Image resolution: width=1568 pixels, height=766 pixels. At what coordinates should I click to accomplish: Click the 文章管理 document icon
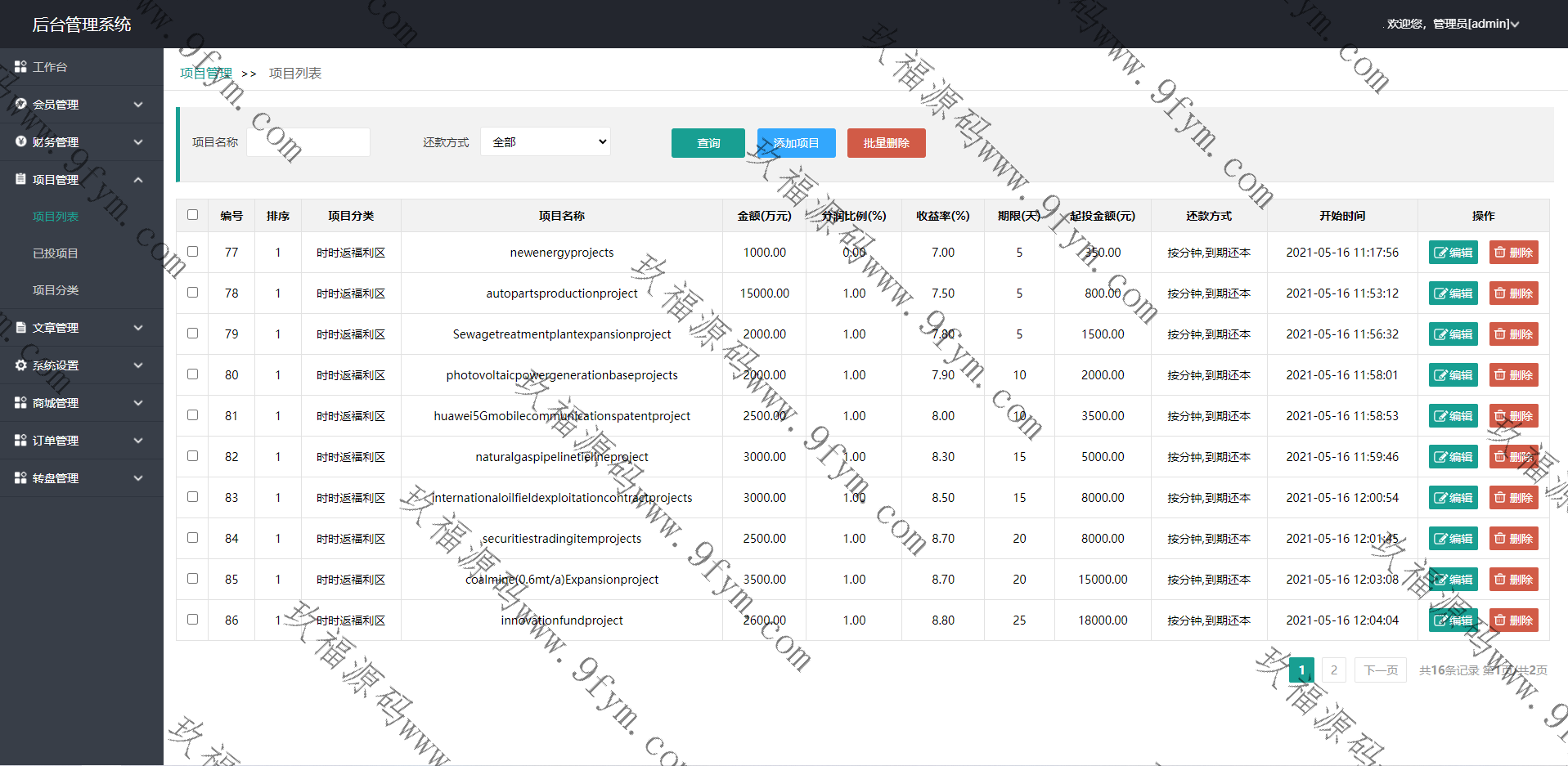click(x=20, y=328)
